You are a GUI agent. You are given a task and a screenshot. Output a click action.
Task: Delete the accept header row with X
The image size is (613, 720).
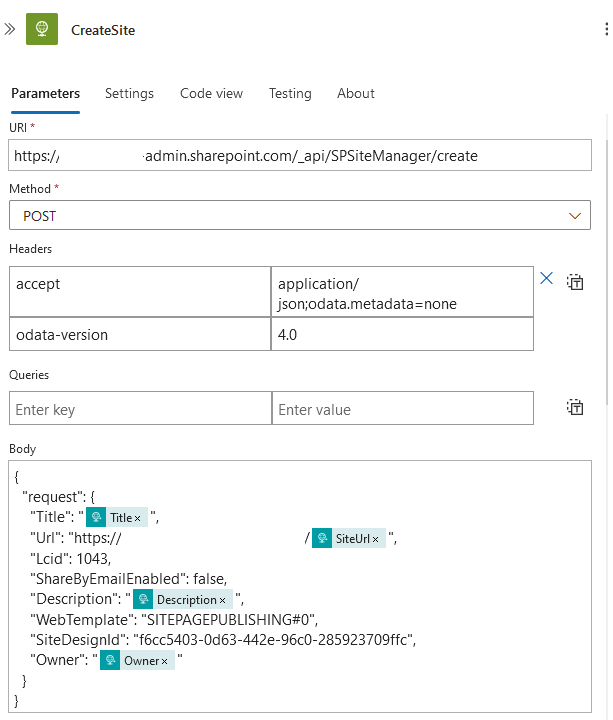click(x=546, y=278)
